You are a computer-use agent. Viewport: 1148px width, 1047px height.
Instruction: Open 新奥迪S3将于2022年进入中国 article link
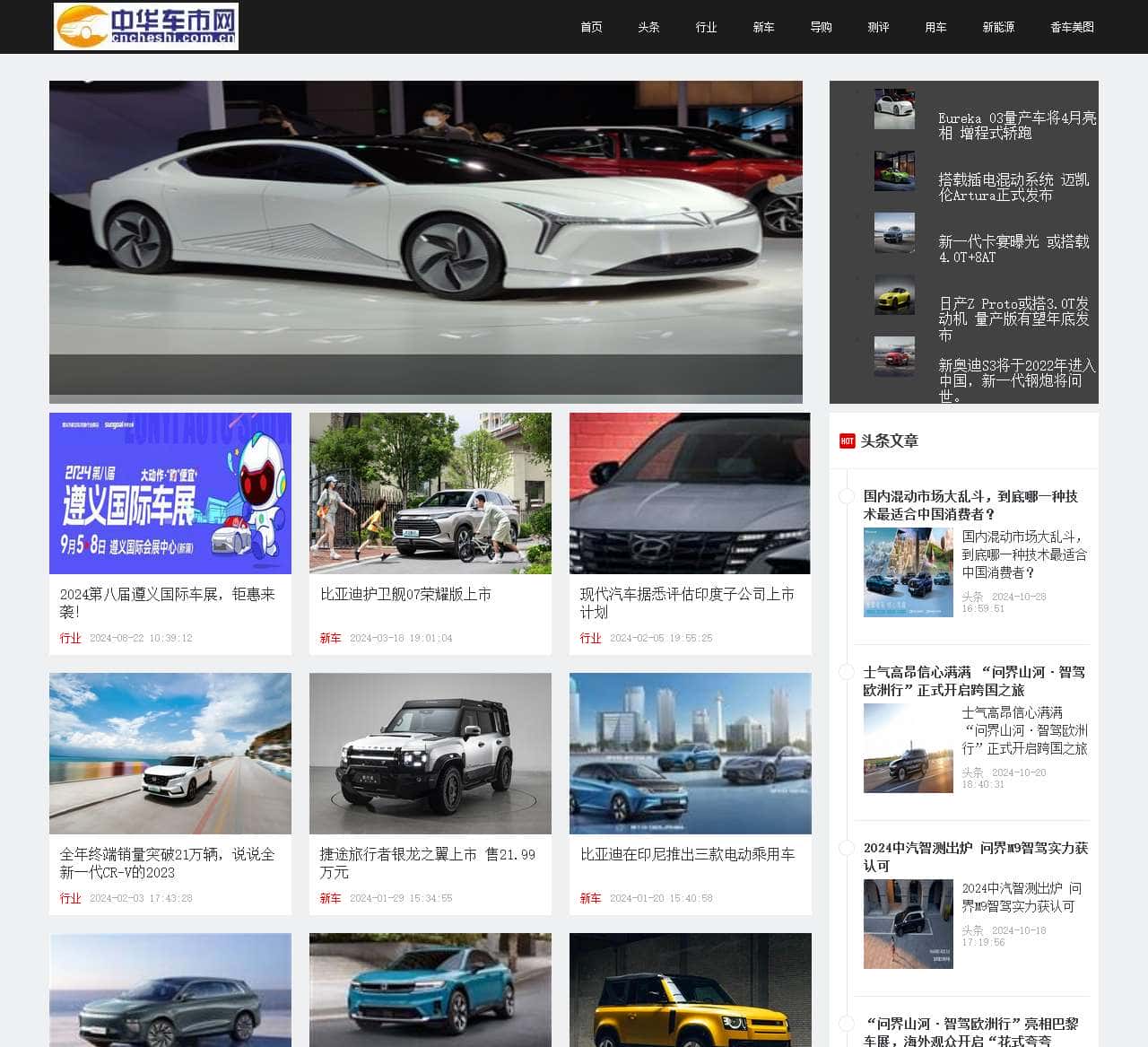click(x=1017, y=380)
